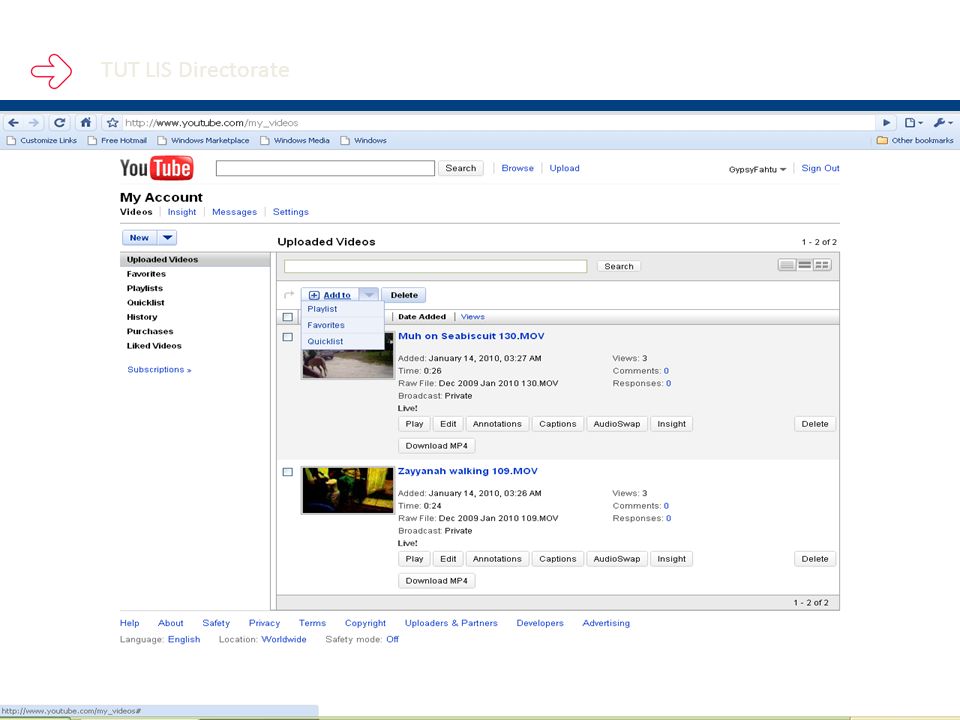Viewport: 960px width, 720px height.
Task: Switch to the Settings account tab
Action: click(x=291, y=212)
